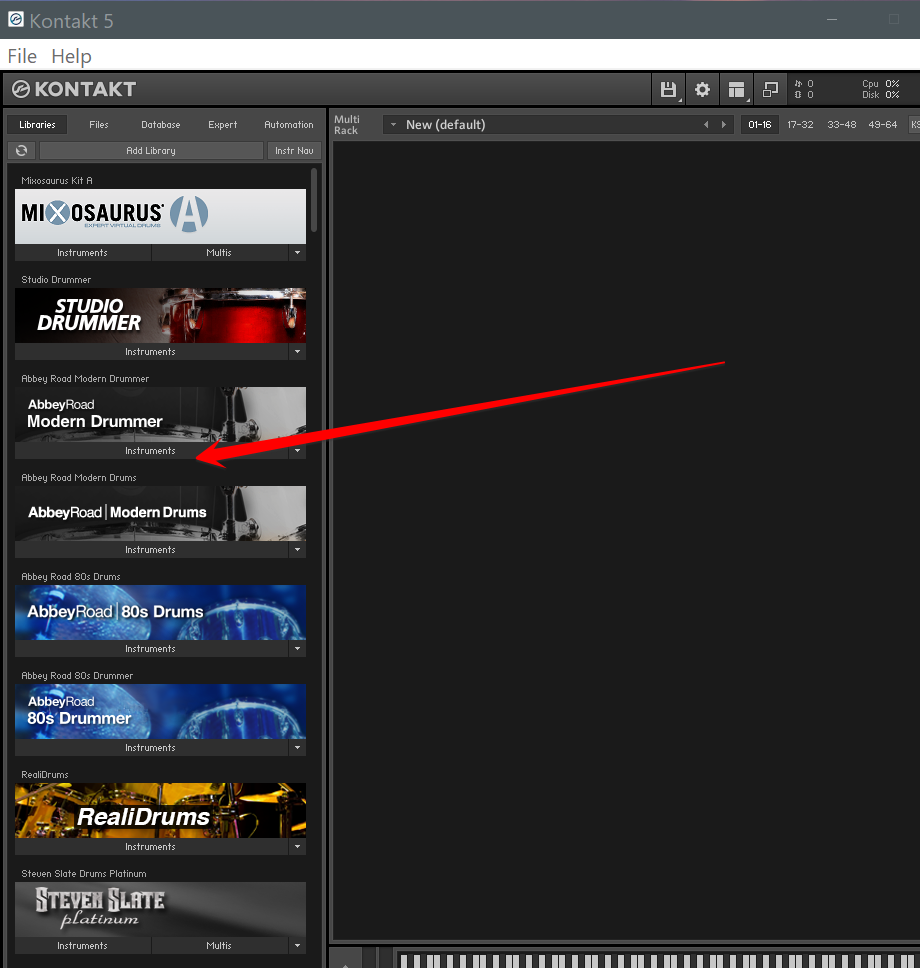Click AbbeyRoad Modern Drums banner
This screenshot has height=968, width=920.
pyautogui.click(x=161, y=513)
